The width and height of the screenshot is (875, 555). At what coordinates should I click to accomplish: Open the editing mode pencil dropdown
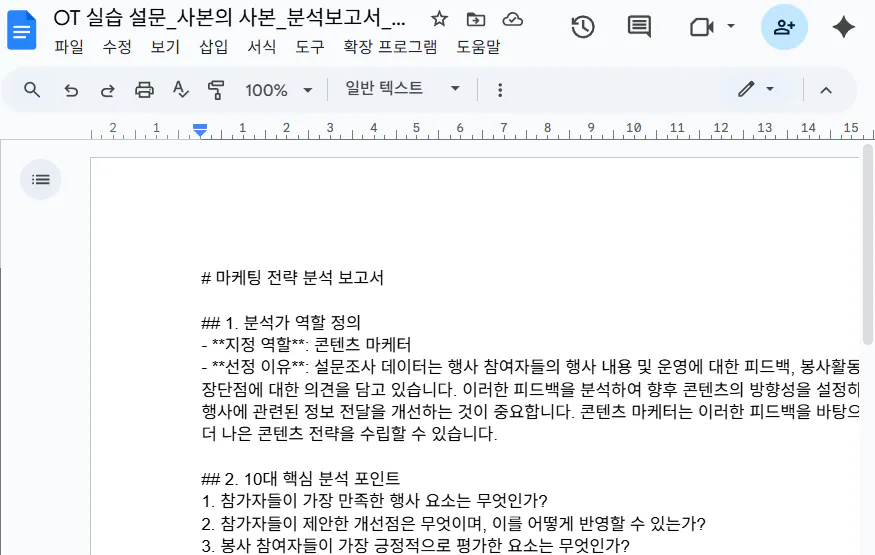[x=756, y=89]
